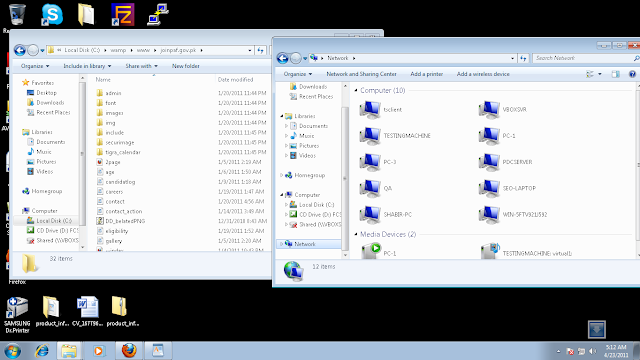Viewport: 640px width, 360px height.
Task: Go back in the joinpaf.gov.pk window
Action: tap(20, 50)
